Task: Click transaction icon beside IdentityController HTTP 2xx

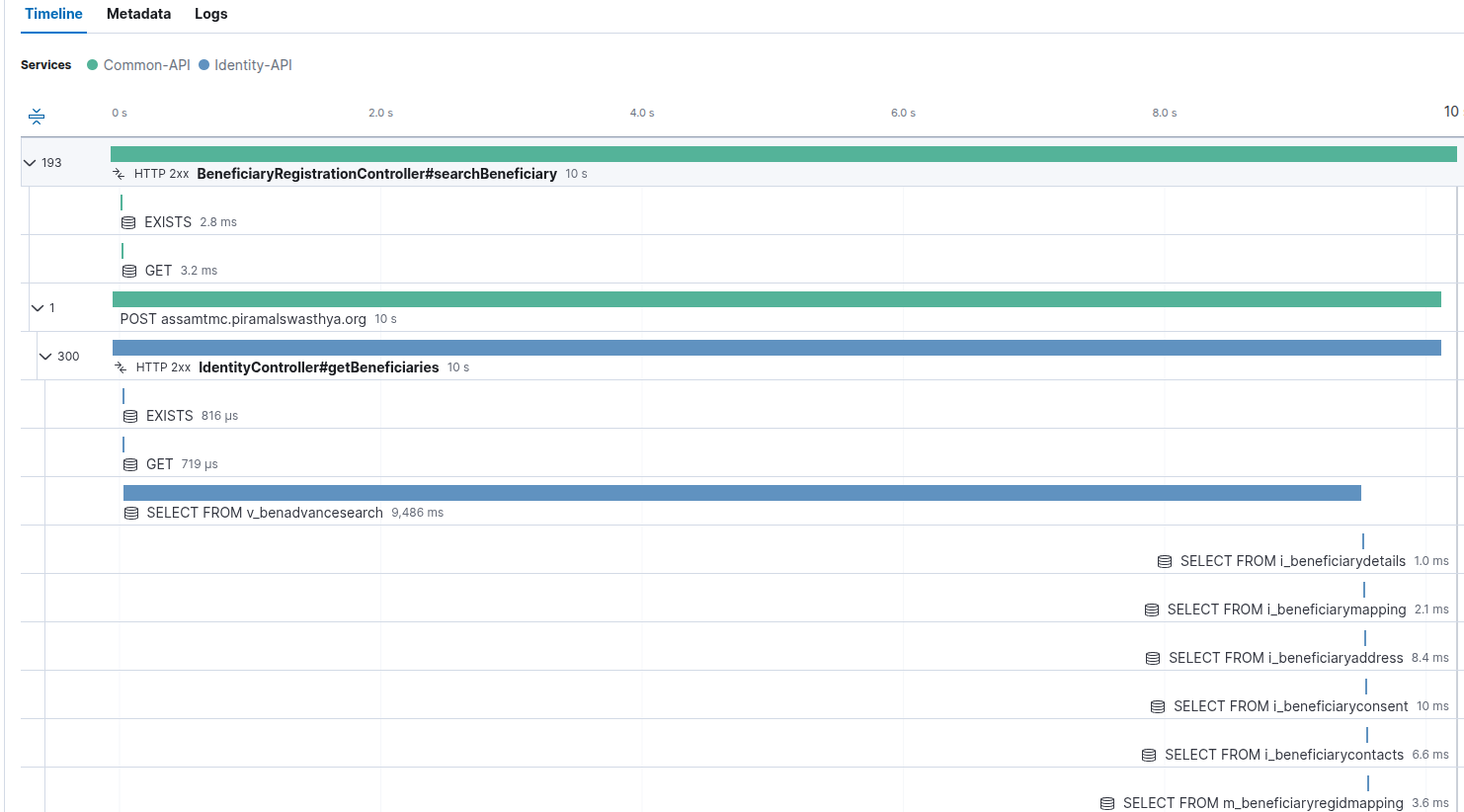Action: 121,367
